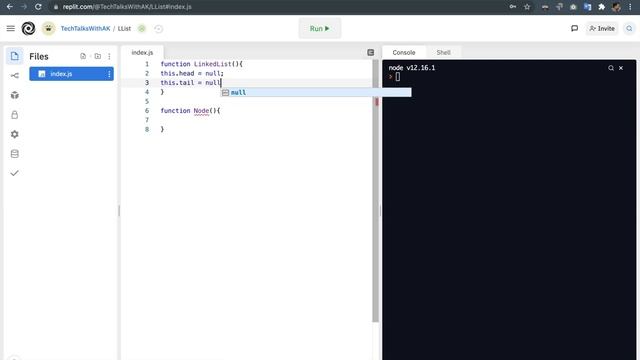Click the green Node.js language badge

[x=142, y=29]
